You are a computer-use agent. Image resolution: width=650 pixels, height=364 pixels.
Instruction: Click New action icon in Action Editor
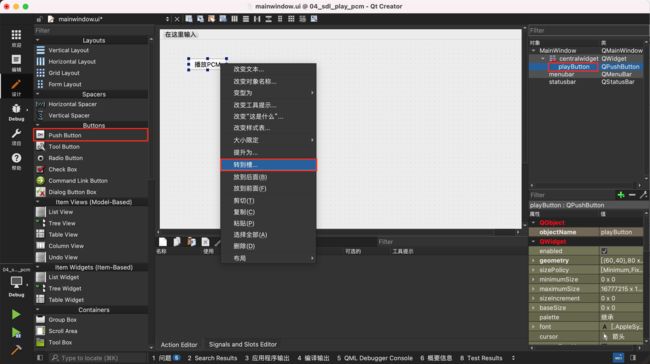[163, 241]
